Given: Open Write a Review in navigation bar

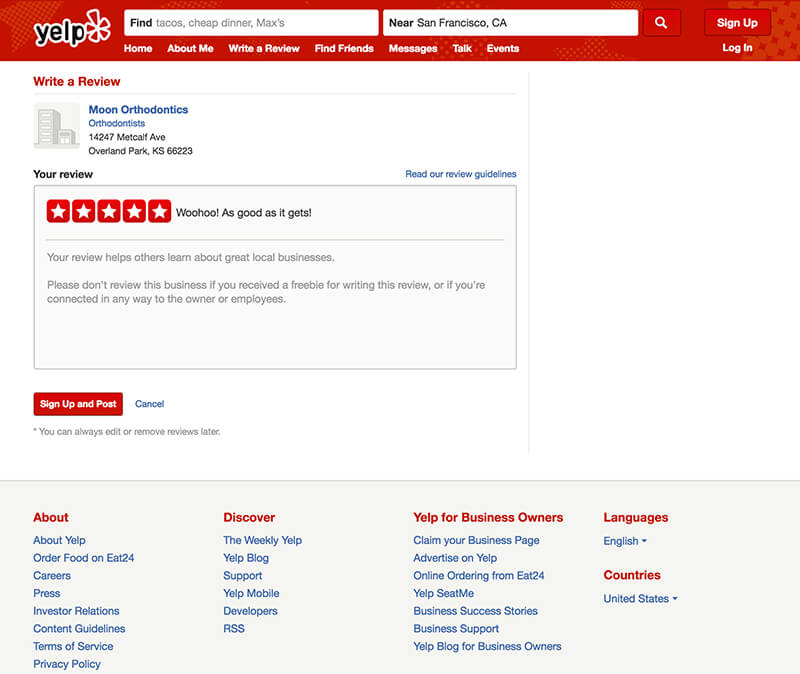Looking at the screenshot, I should click(263, 48).
